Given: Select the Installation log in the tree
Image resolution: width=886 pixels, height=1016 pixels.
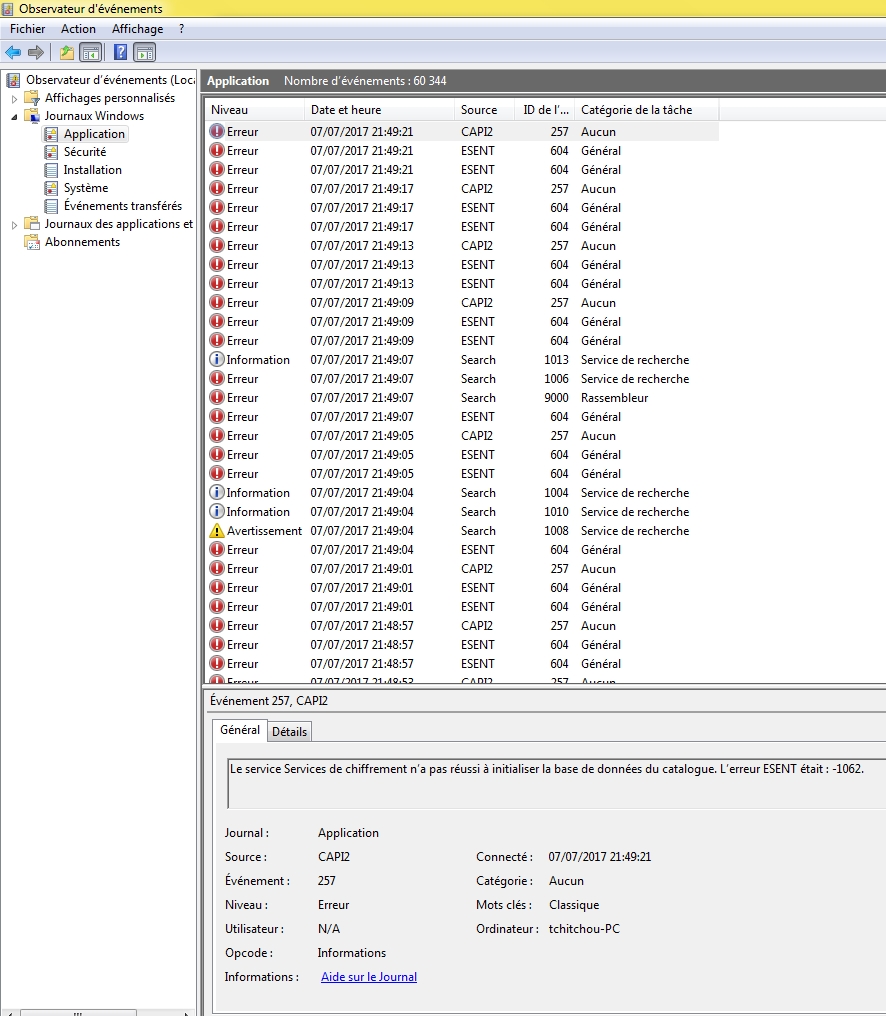Looking at the screenshot, I should pyautogui.click(x=93, y=170).
